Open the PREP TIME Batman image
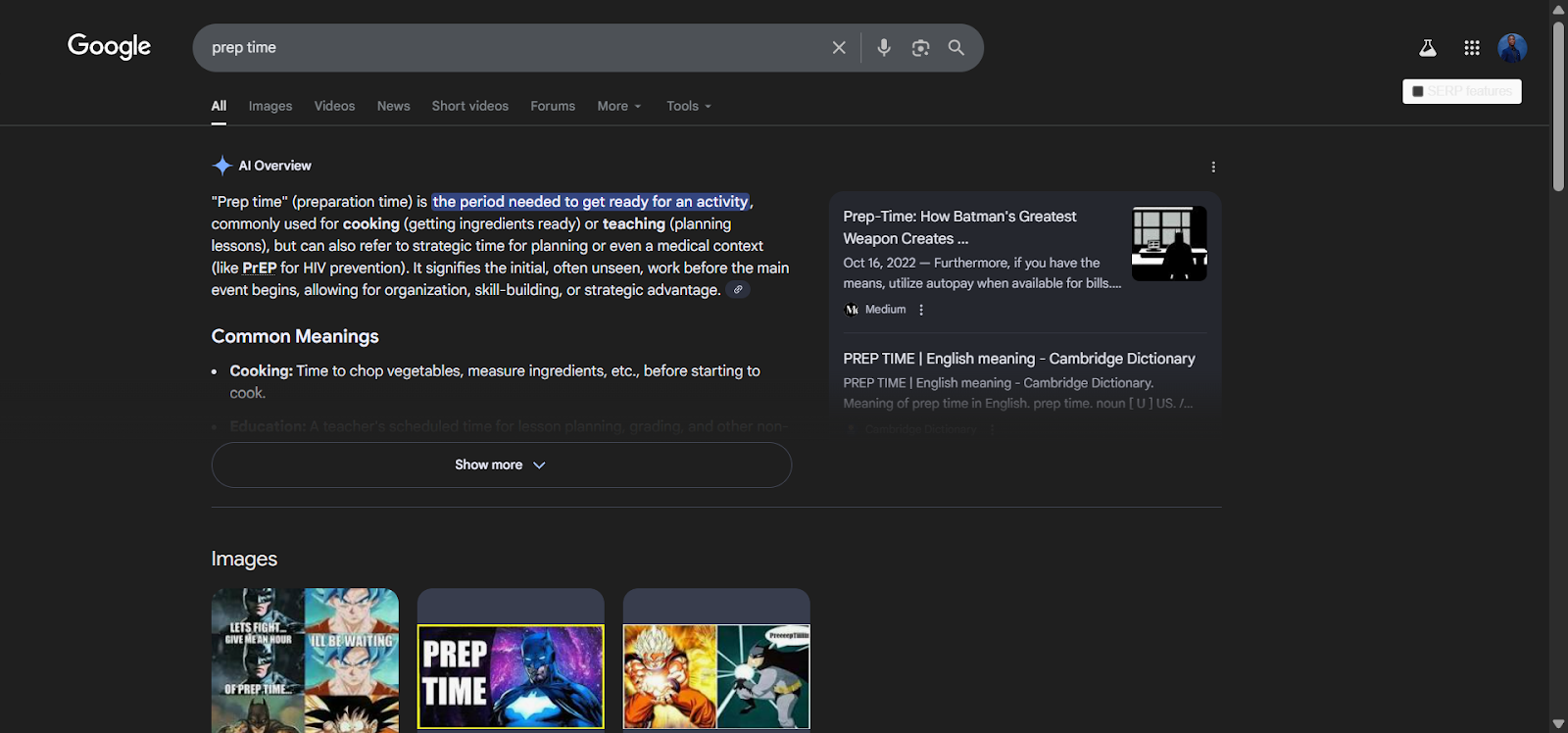The width and height of the screenshot is (1568, 733). [511, 676]
